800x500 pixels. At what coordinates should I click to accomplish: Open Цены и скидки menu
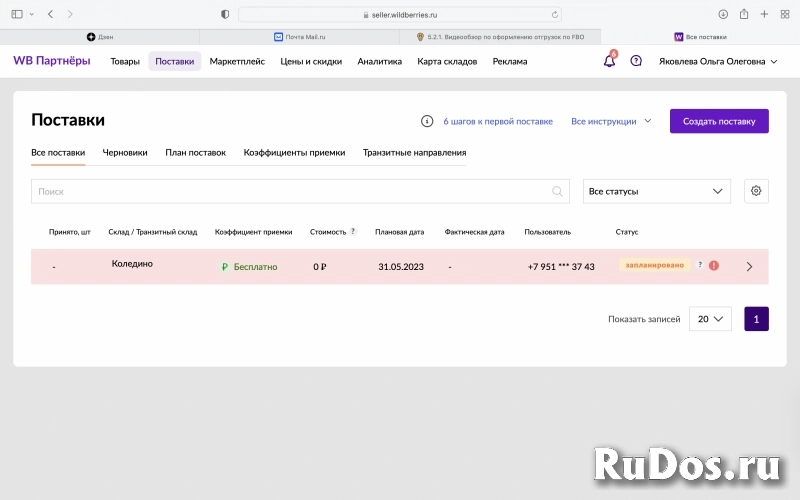[311, 61]
